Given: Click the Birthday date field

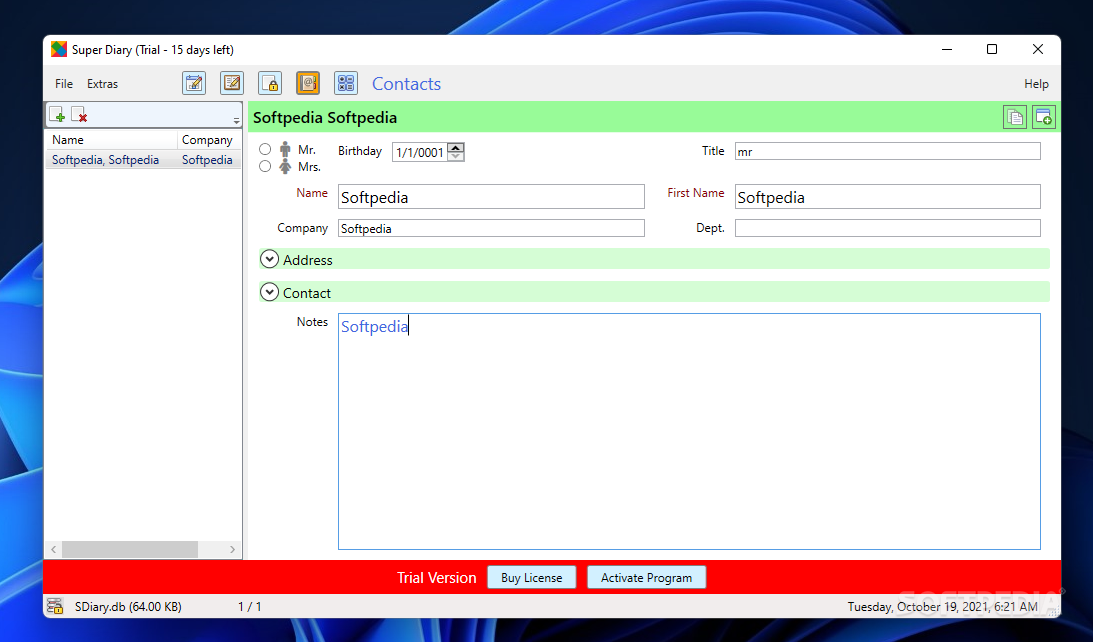Looking at the screenshot, I should tap(420, 152).
